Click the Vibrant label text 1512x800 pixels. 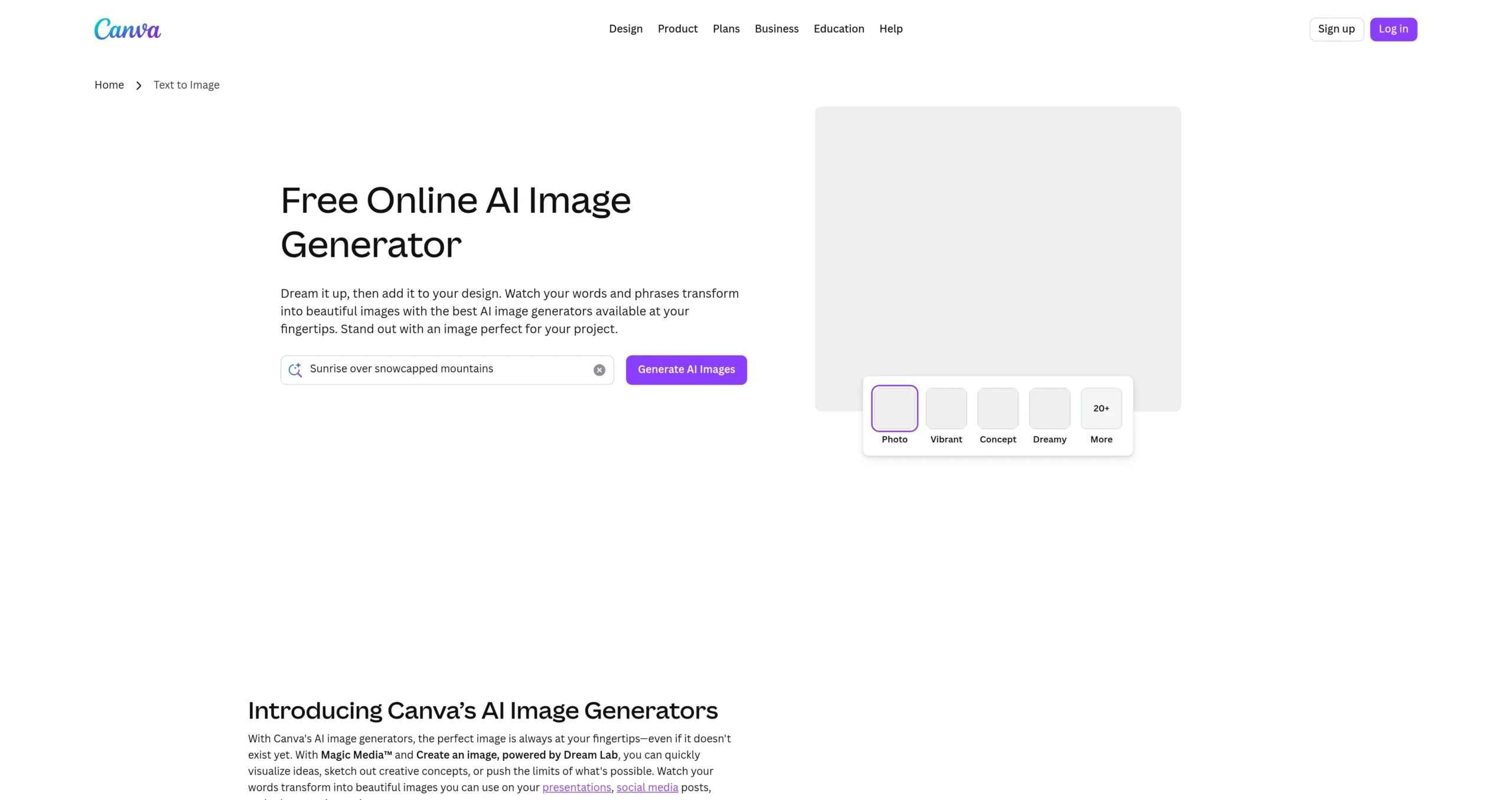946,440
